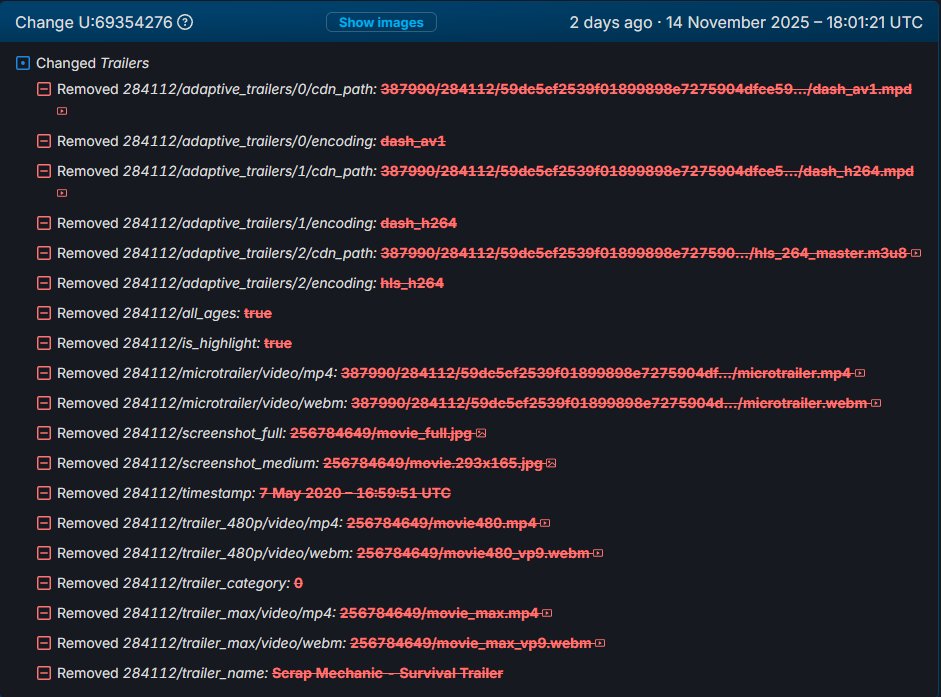Image resolution: width=941 pixels, height=697 pixels.
Task: Click minus icon for microtrailer/video/mp4 row
Action: tap(44, 373)
